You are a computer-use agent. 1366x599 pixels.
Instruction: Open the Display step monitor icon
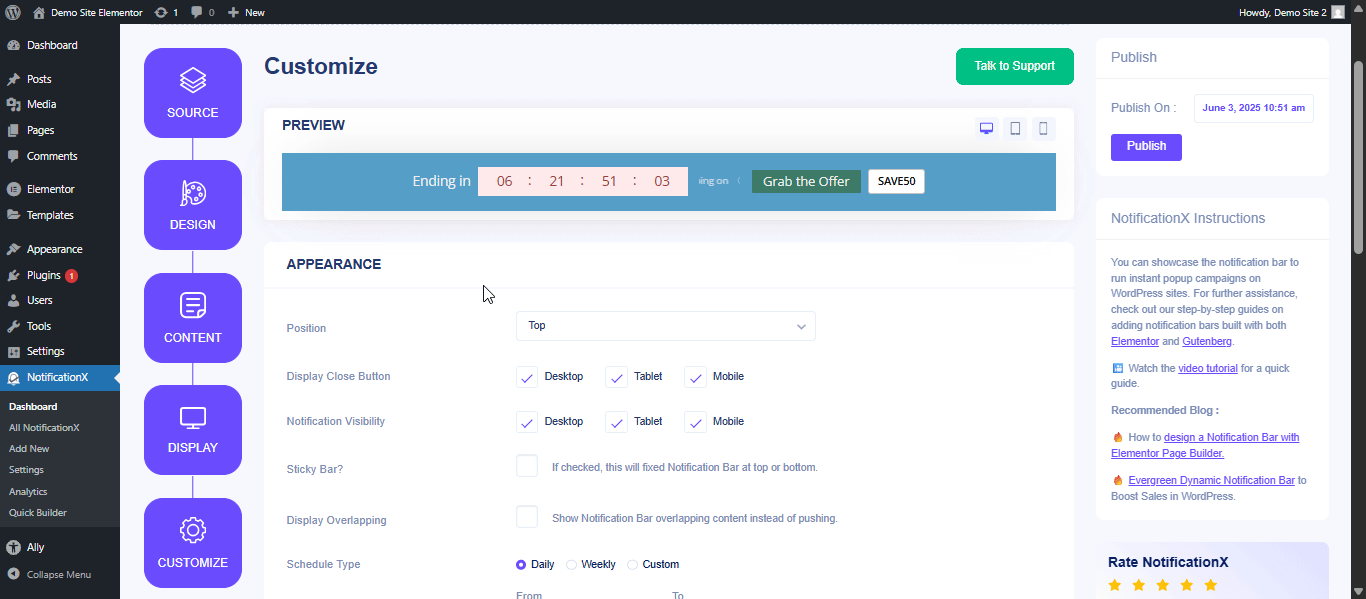(x=193, y=417)
